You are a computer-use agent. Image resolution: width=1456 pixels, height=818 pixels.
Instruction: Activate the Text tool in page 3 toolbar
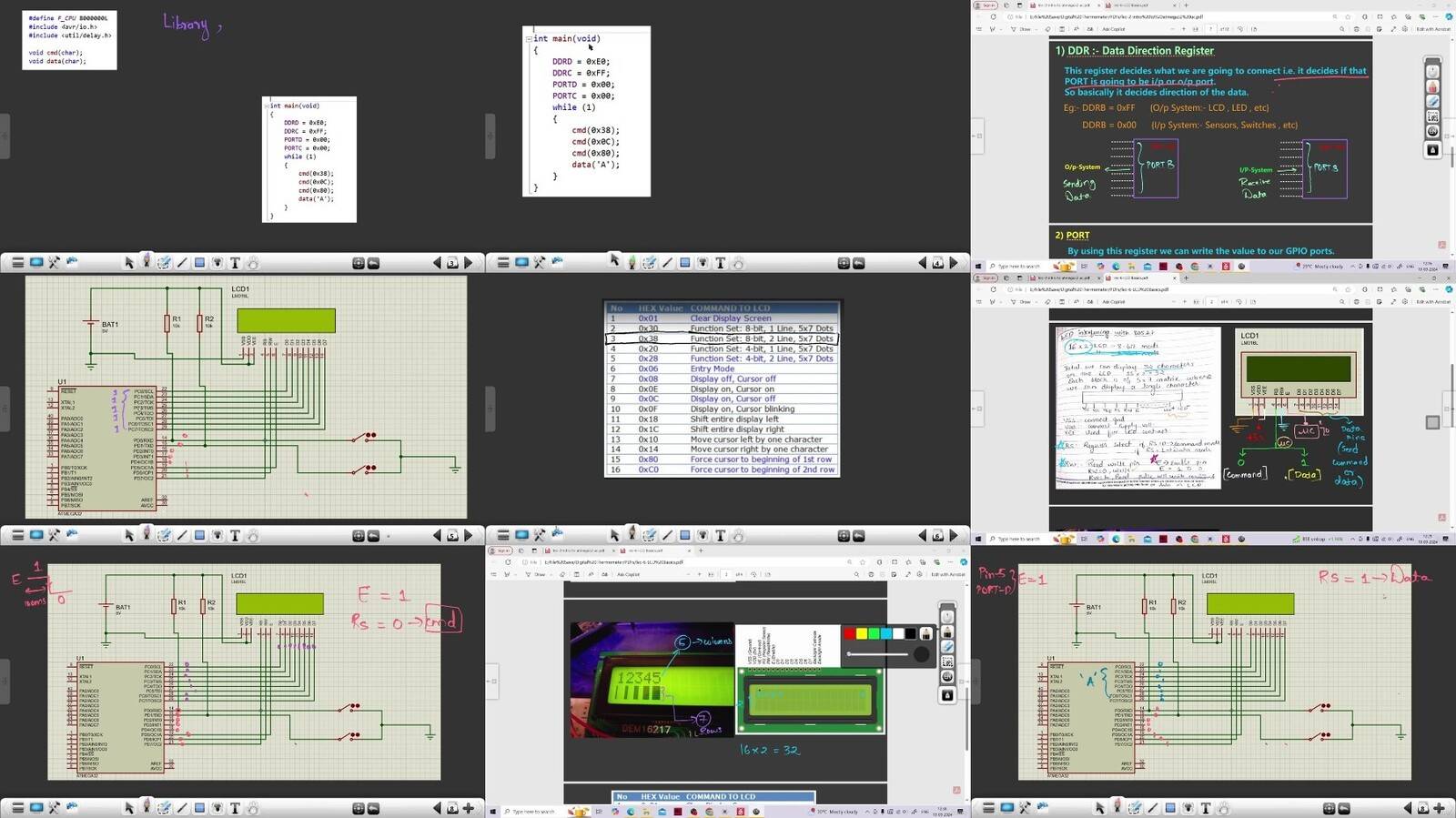tap(235, 263)
